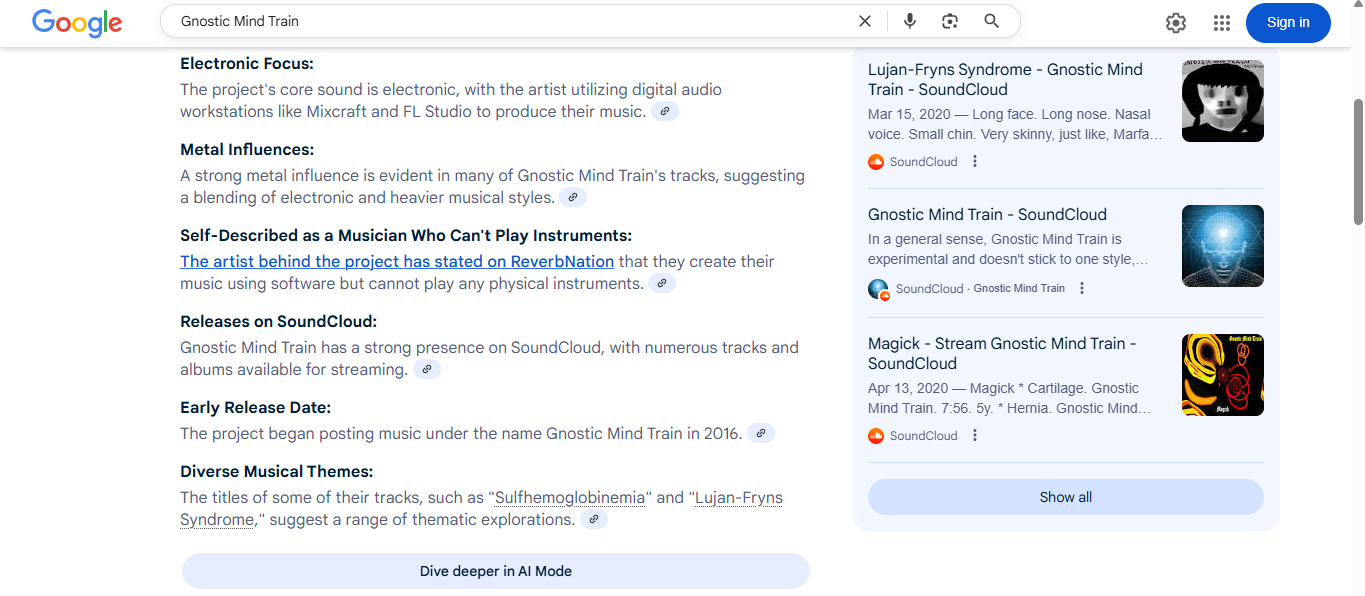1365x596 pixels.
Task: Open Search by image lens icon
Action: tap(950, 21)
